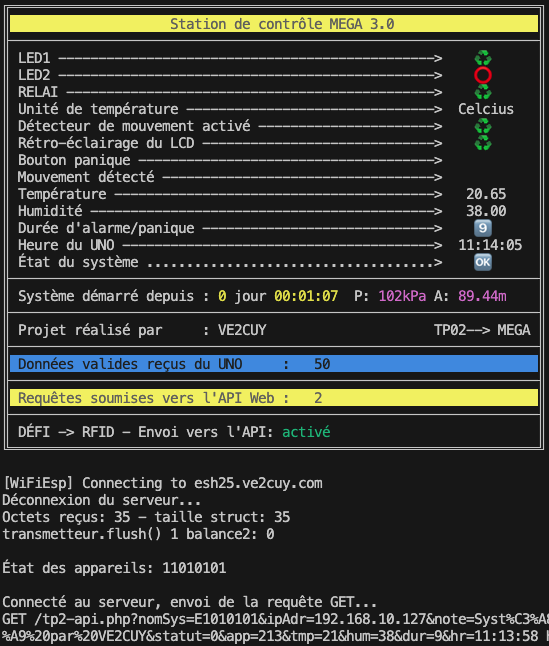This screenshot has width=549, height=646.
Task: Click the LED1 label
Action: coord(34,58)
